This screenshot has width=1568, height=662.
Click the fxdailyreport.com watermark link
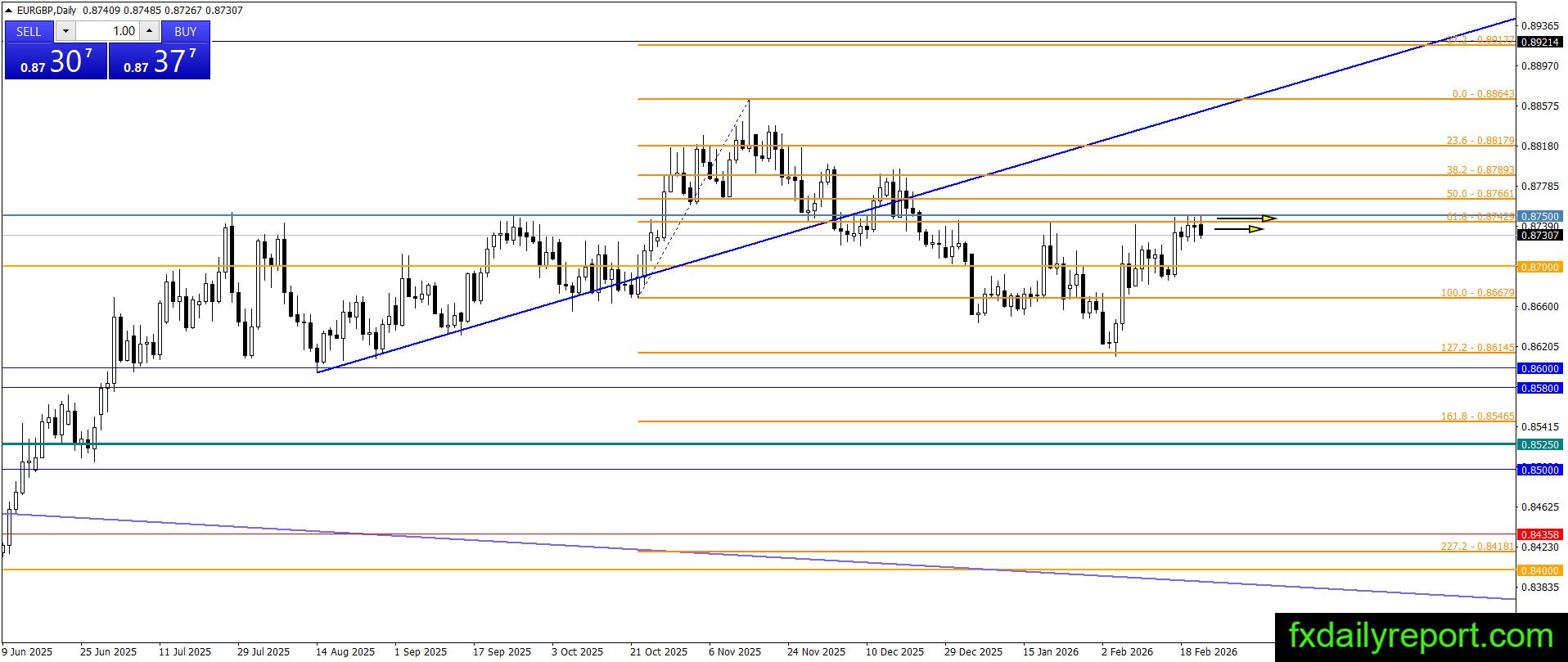tap(1421, 637)
